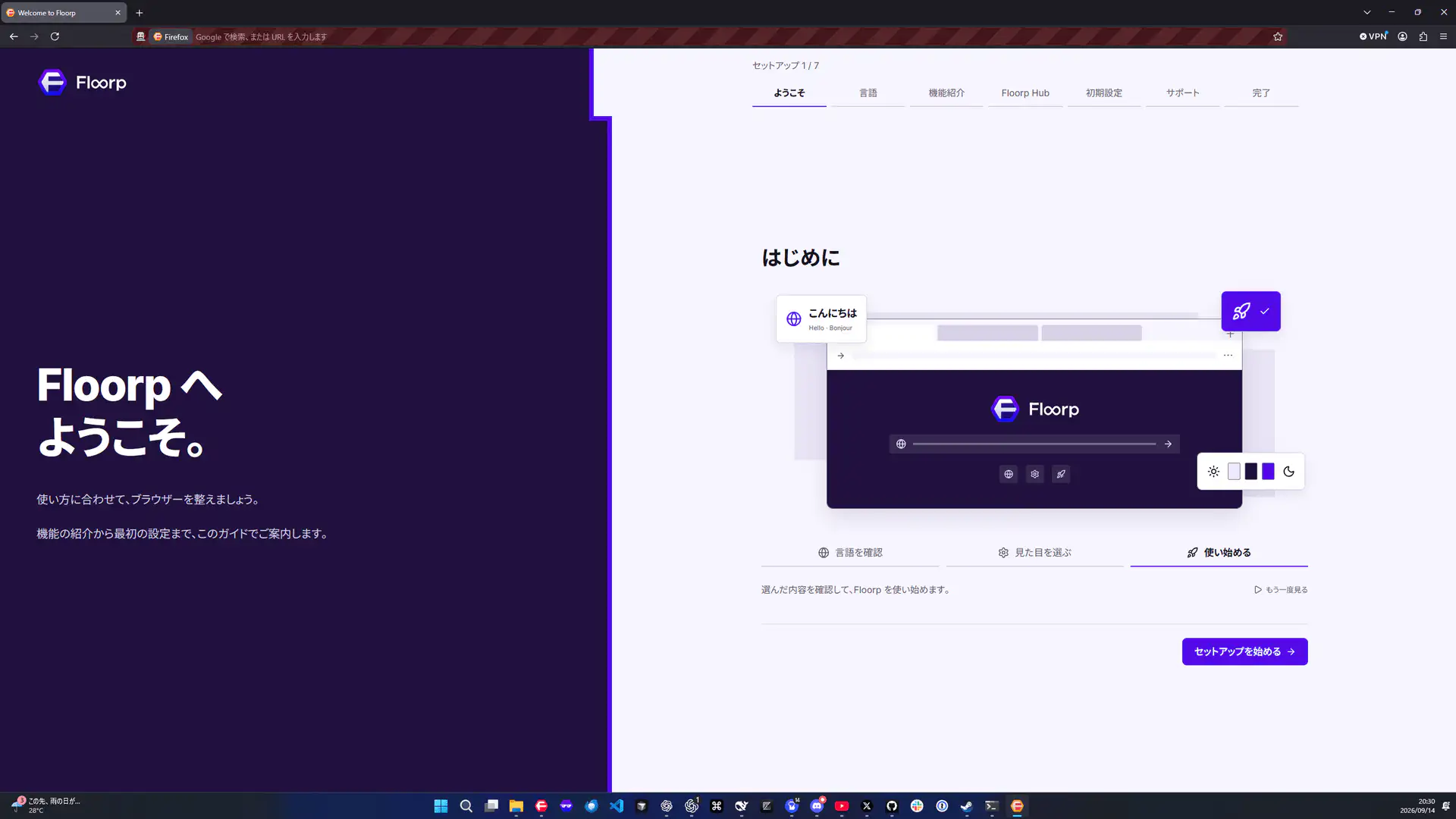Screen dimensions: 1456x819
Task: Click the Welcome to Floorp browser tab
Action: (64, 13)
